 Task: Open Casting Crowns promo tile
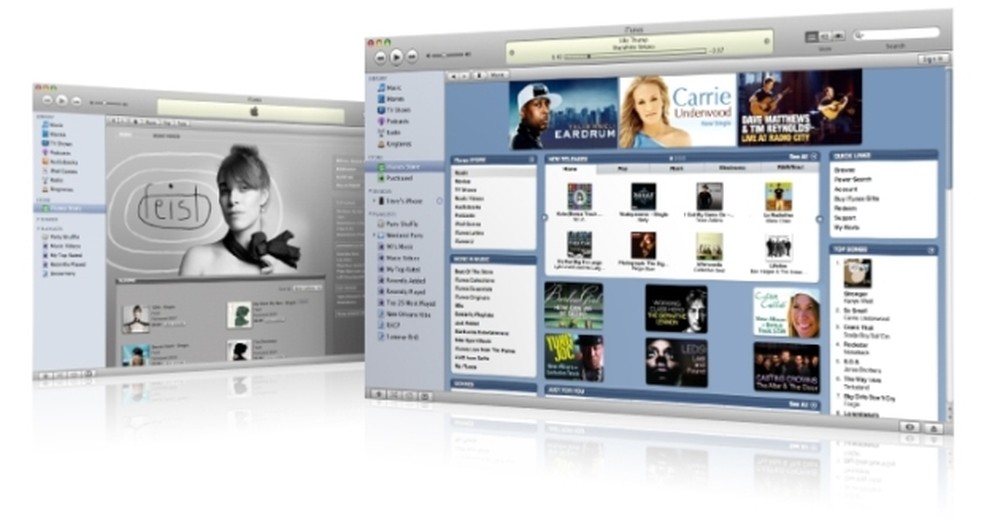pyautogui.click(x=786, y=368)
